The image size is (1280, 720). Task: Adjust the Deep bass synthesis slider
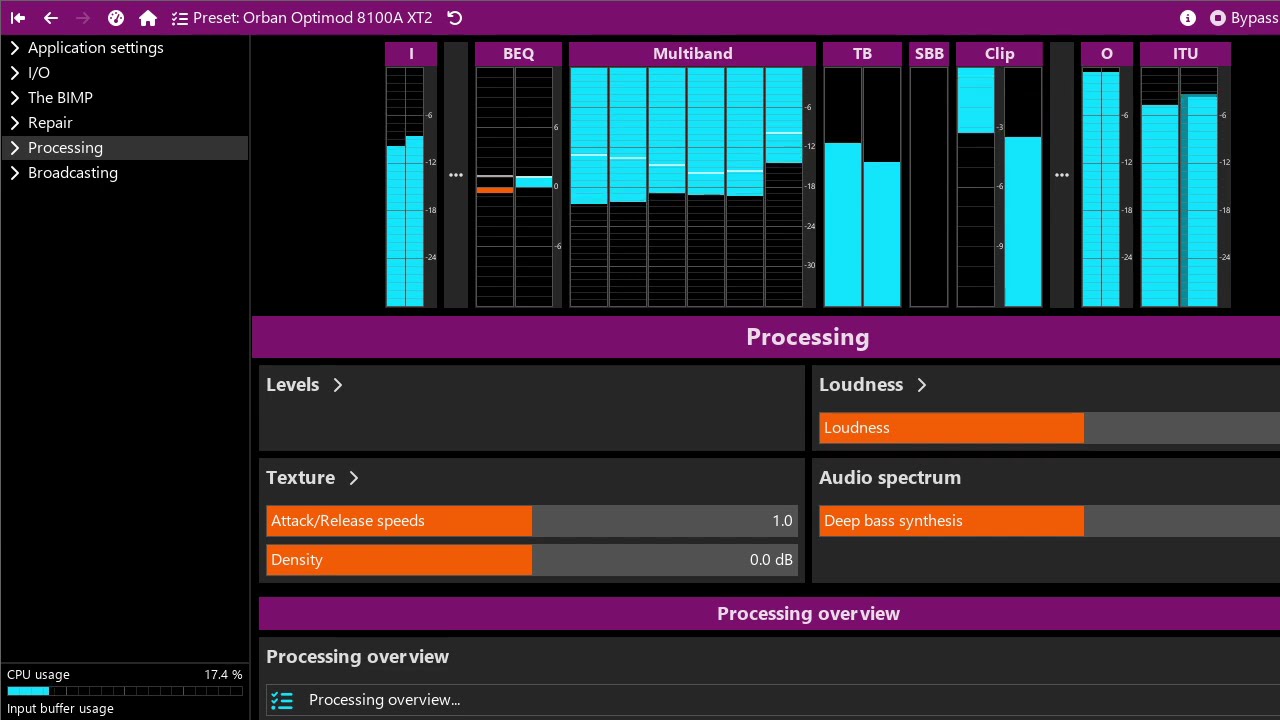point(1049,521)
